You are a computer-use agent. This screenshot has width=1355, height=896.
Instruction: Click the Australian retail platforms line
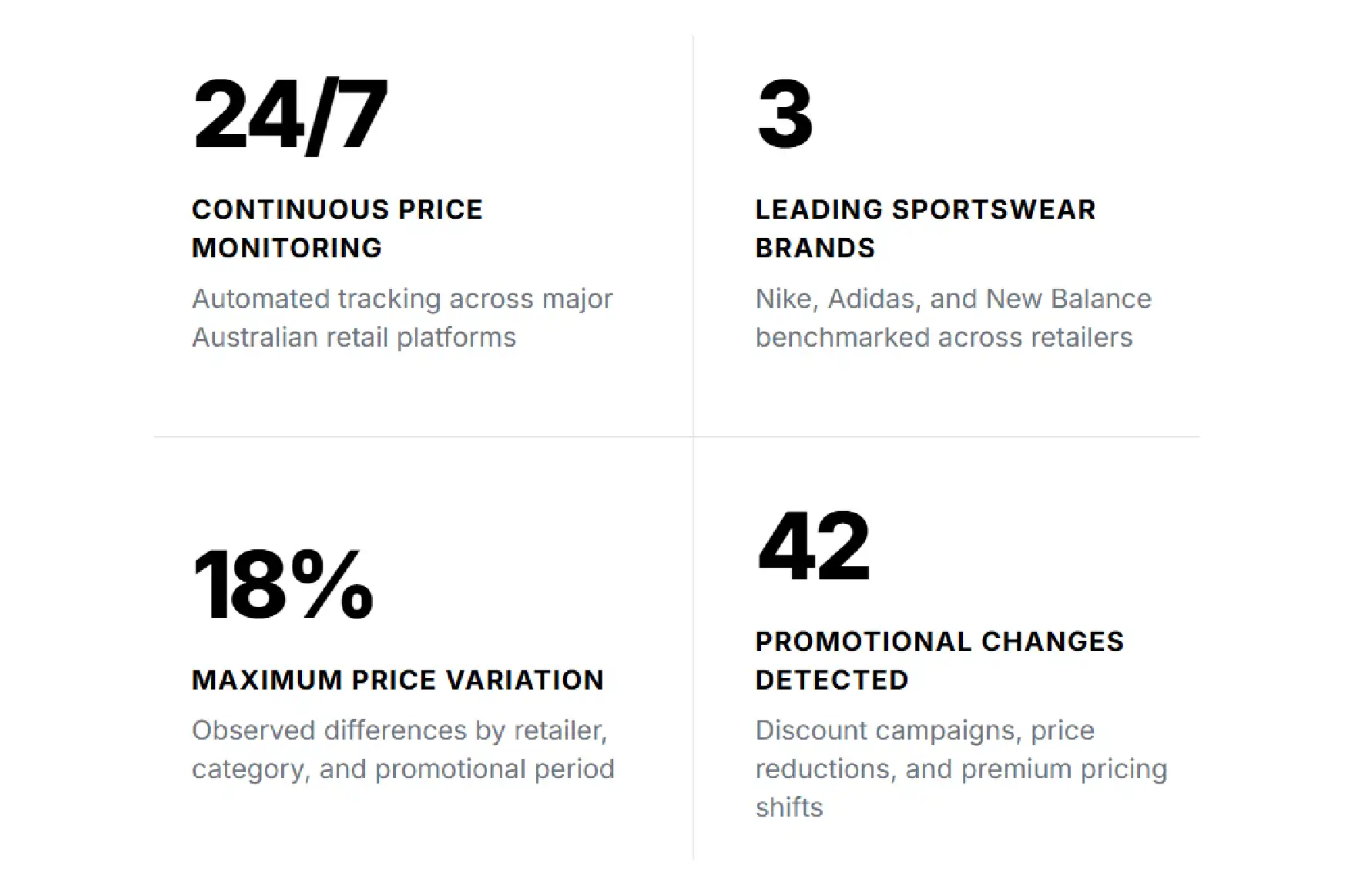coord(354,337)
